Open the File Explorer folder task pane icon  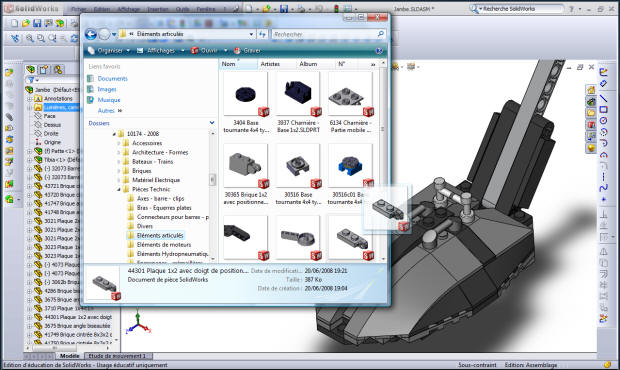pos(591,113)
